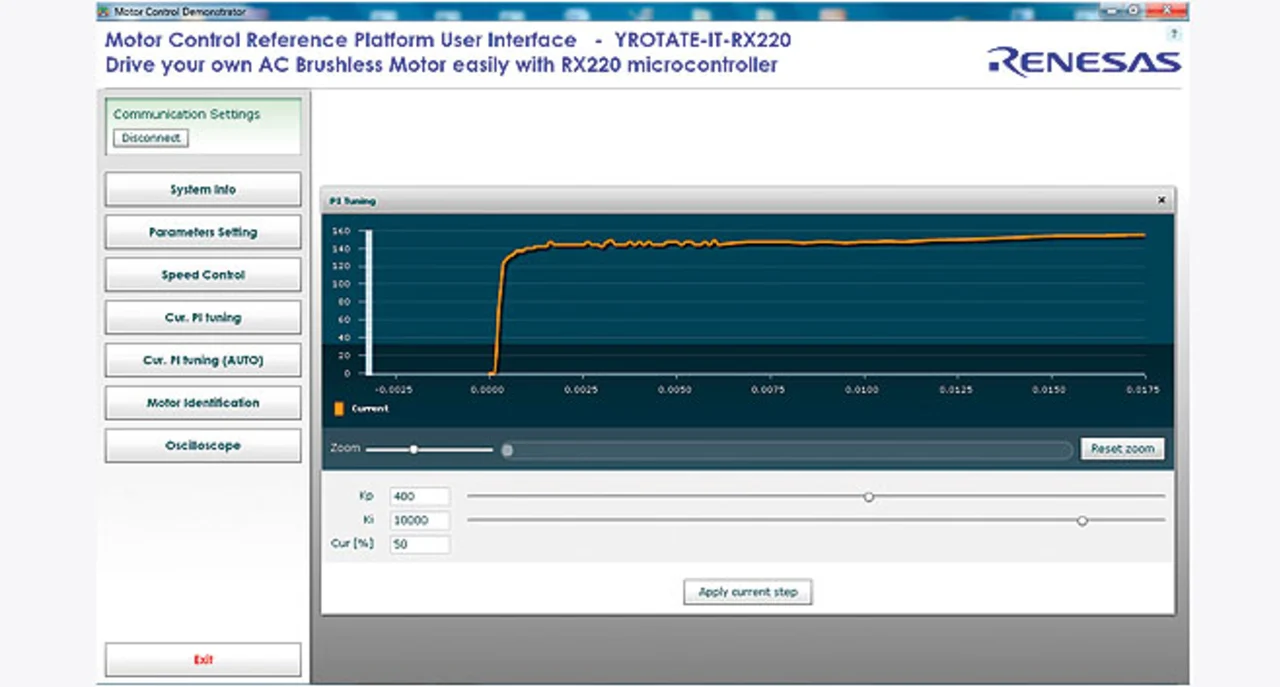Viewport: 1280px width, 687px height.
Task: Click the Kp value field
Action: pyautogui.click(x=420, y=497)
